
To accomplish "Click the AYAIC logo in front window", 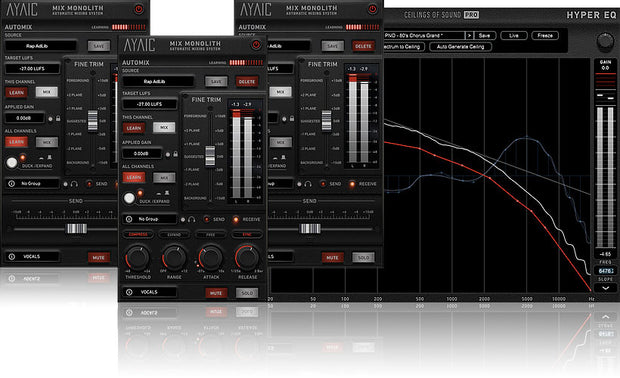I will point(140,45).
